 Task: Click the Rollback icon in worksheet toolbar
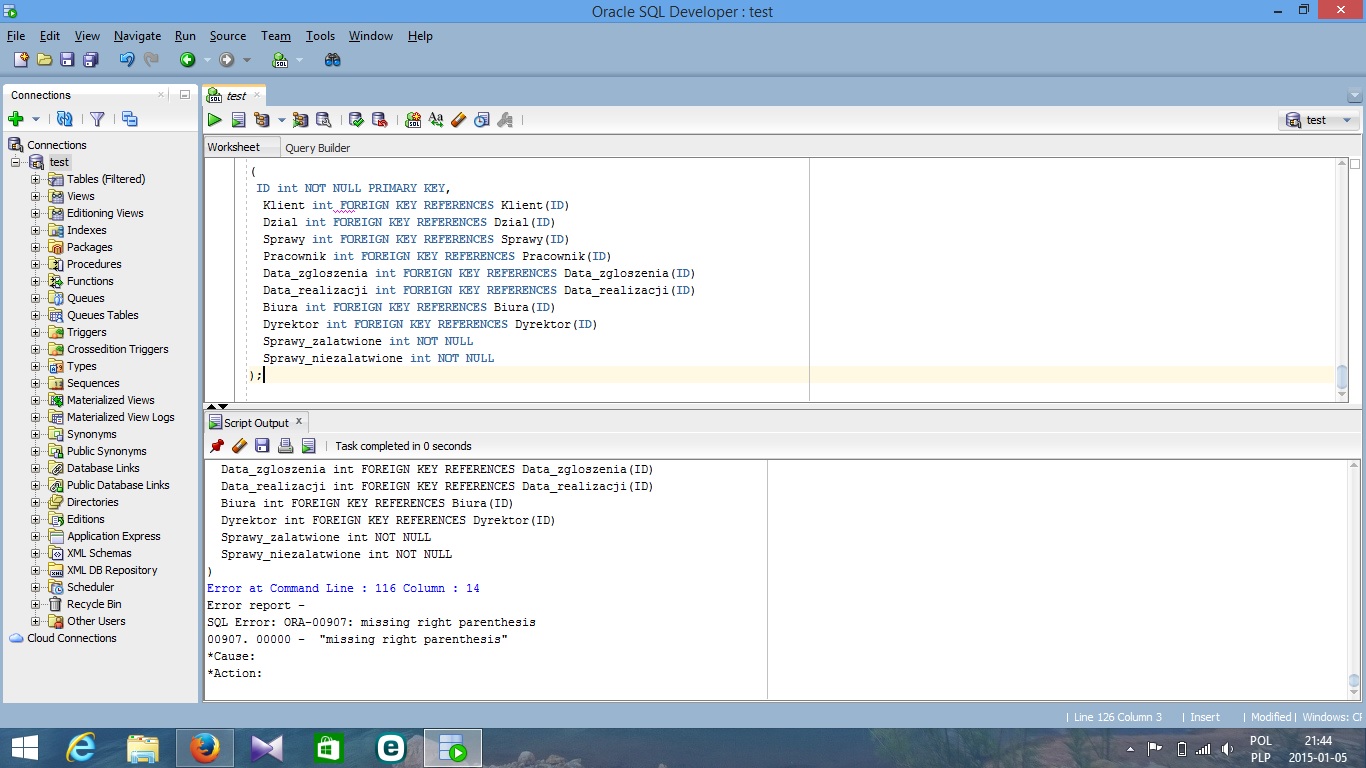pyautogui.click(x=379, y=120)
